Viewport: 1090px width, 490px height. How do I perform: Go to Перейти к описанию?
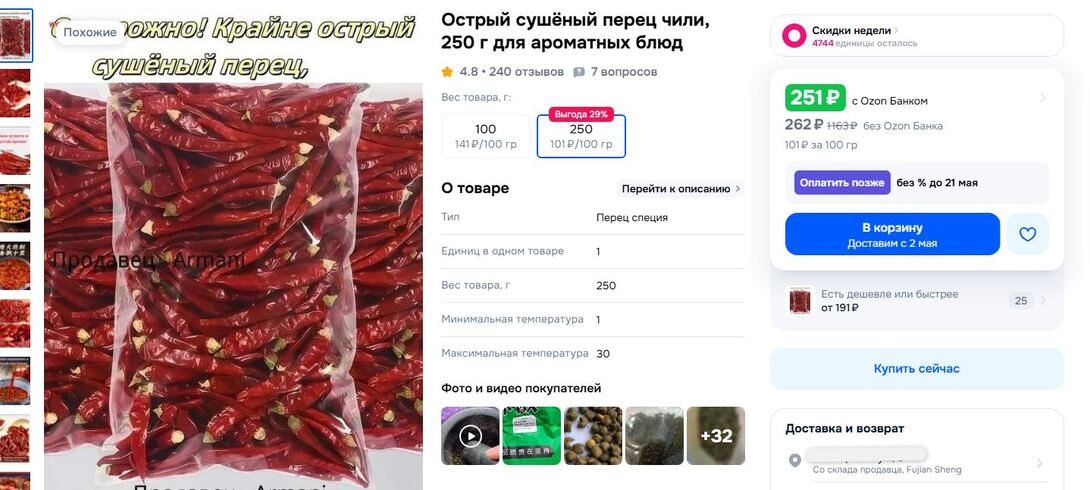(681, 188)
